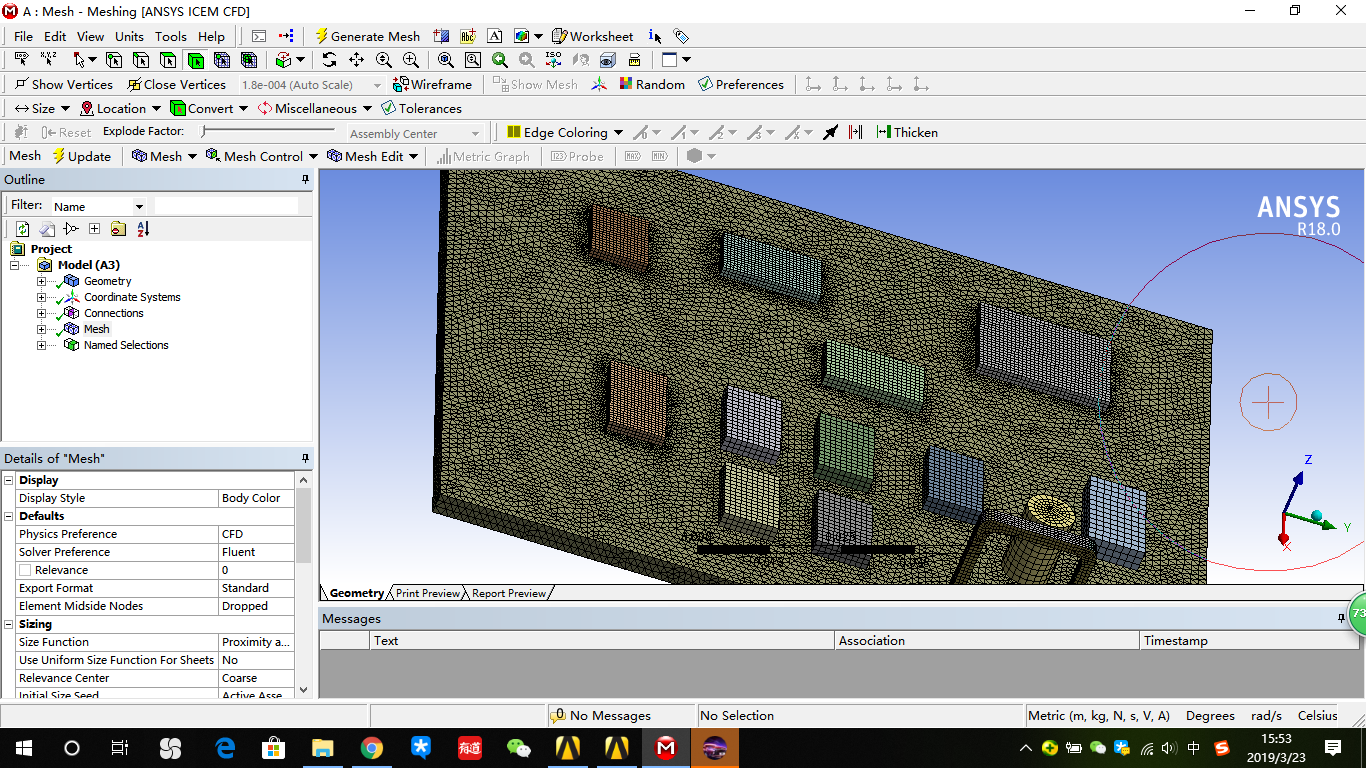
Task: Open the Units menu
Action: pos(129,36)
